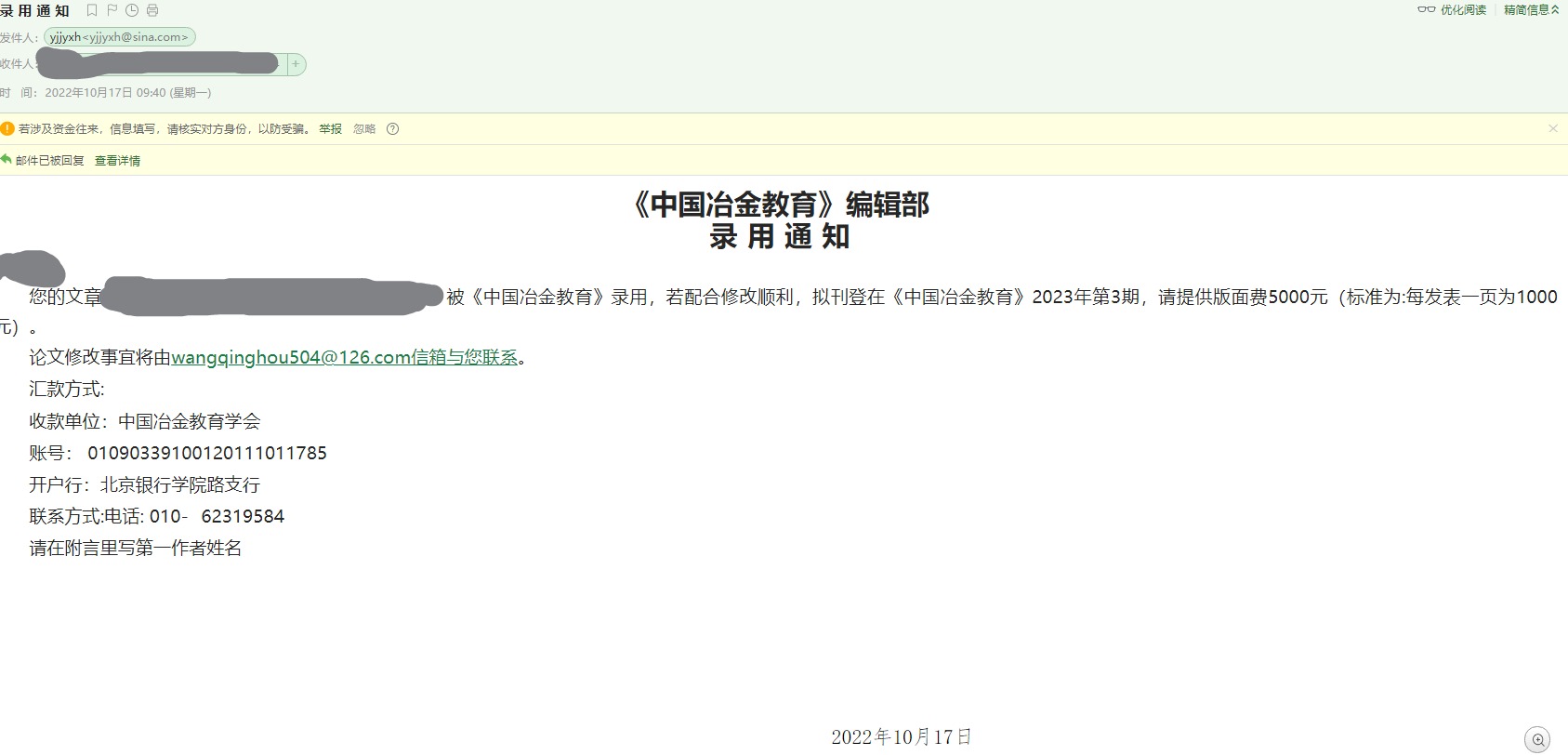Click the phone number 62319584
The width and height of the screenshot is (1568, 755).
coord(243,516)
